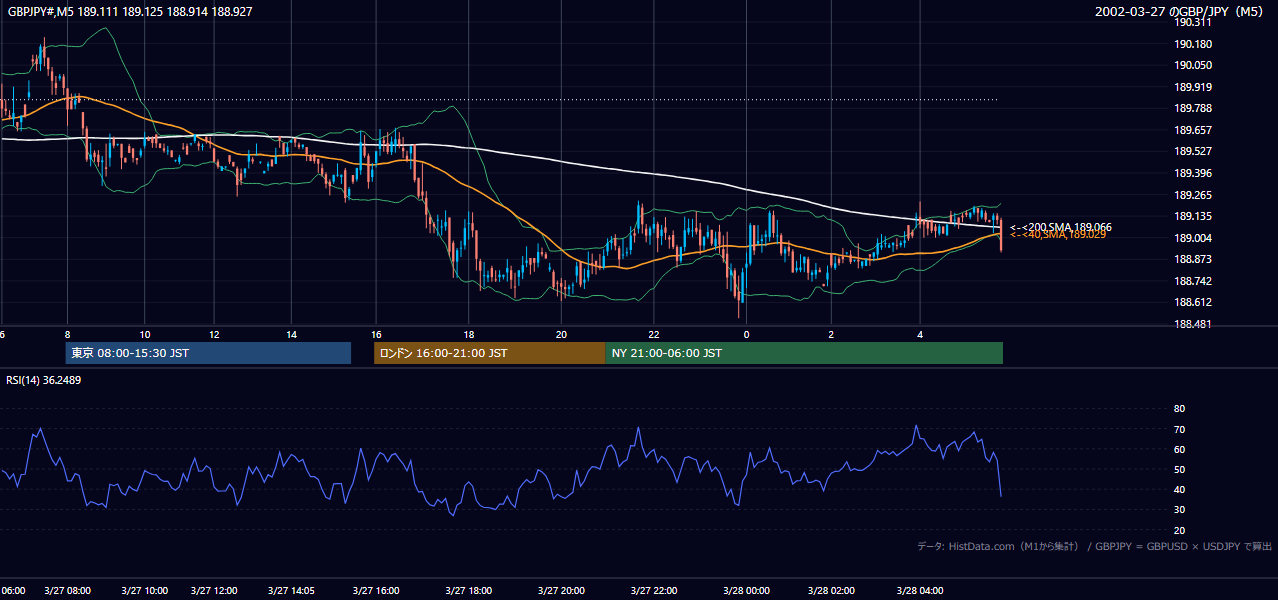Select the ロンドン 16:00-21:00 JST session bar

pyautogui.click(x=489, y=353)
